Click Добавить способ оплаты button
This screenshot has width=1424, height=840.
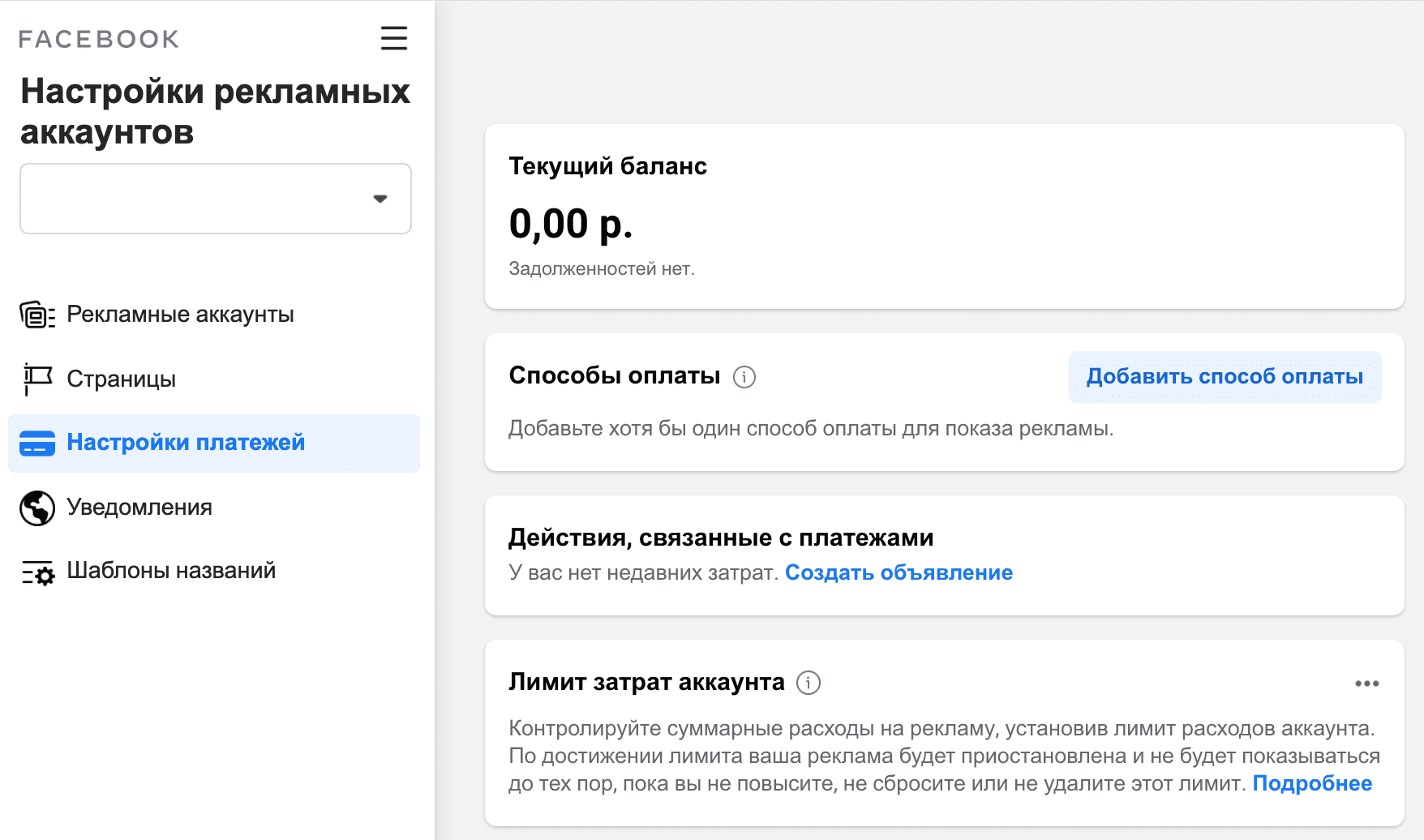pyautogui.click(x=1225, y=377)
